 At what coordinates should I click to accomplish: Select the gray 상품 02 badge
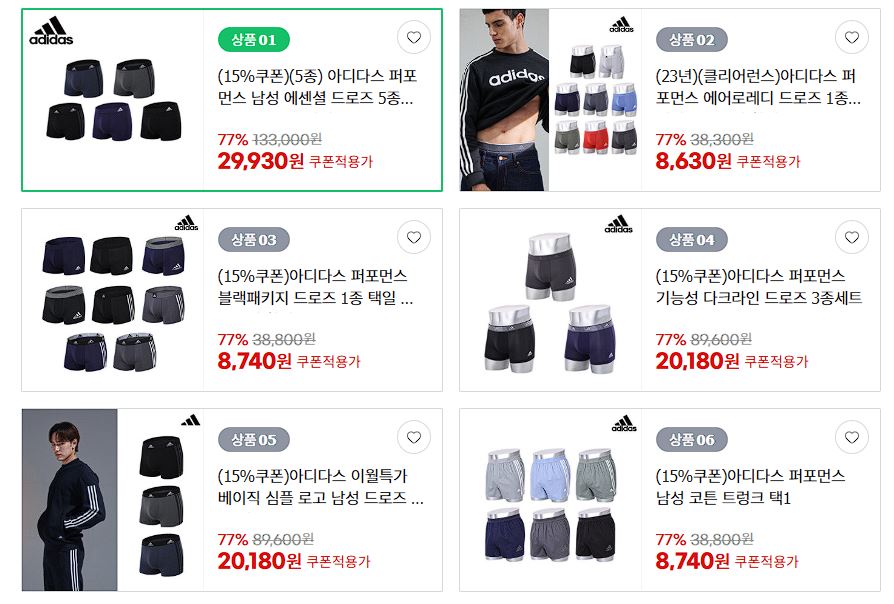pos(692,40)
